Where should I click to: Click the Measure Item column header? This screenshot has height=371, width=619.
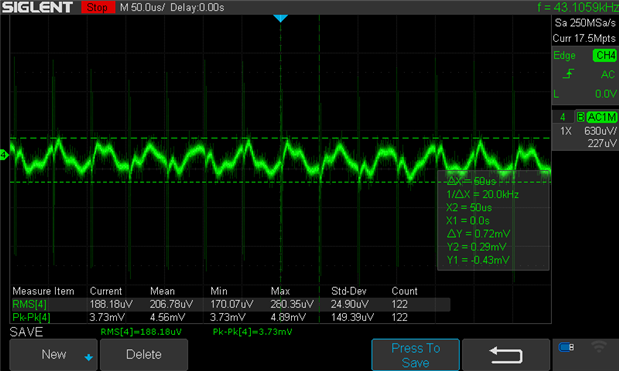[x=43, y=291]
